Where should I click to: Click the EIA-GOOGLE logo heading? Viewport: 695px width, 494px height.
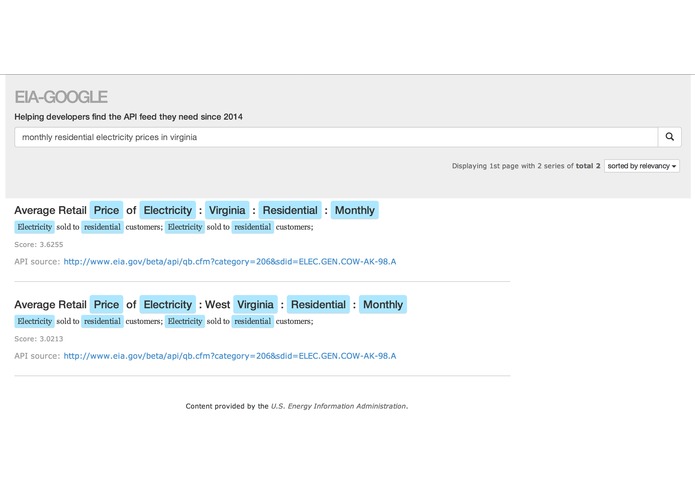pyautogui.click(x=61, y=97)
